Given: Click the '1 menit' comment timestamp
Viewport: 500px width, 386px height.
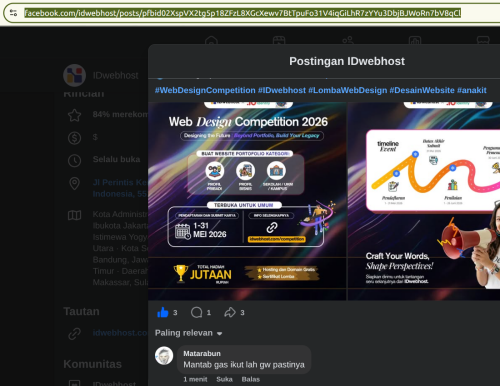Looking at the screenshot, I should [195, 379].
